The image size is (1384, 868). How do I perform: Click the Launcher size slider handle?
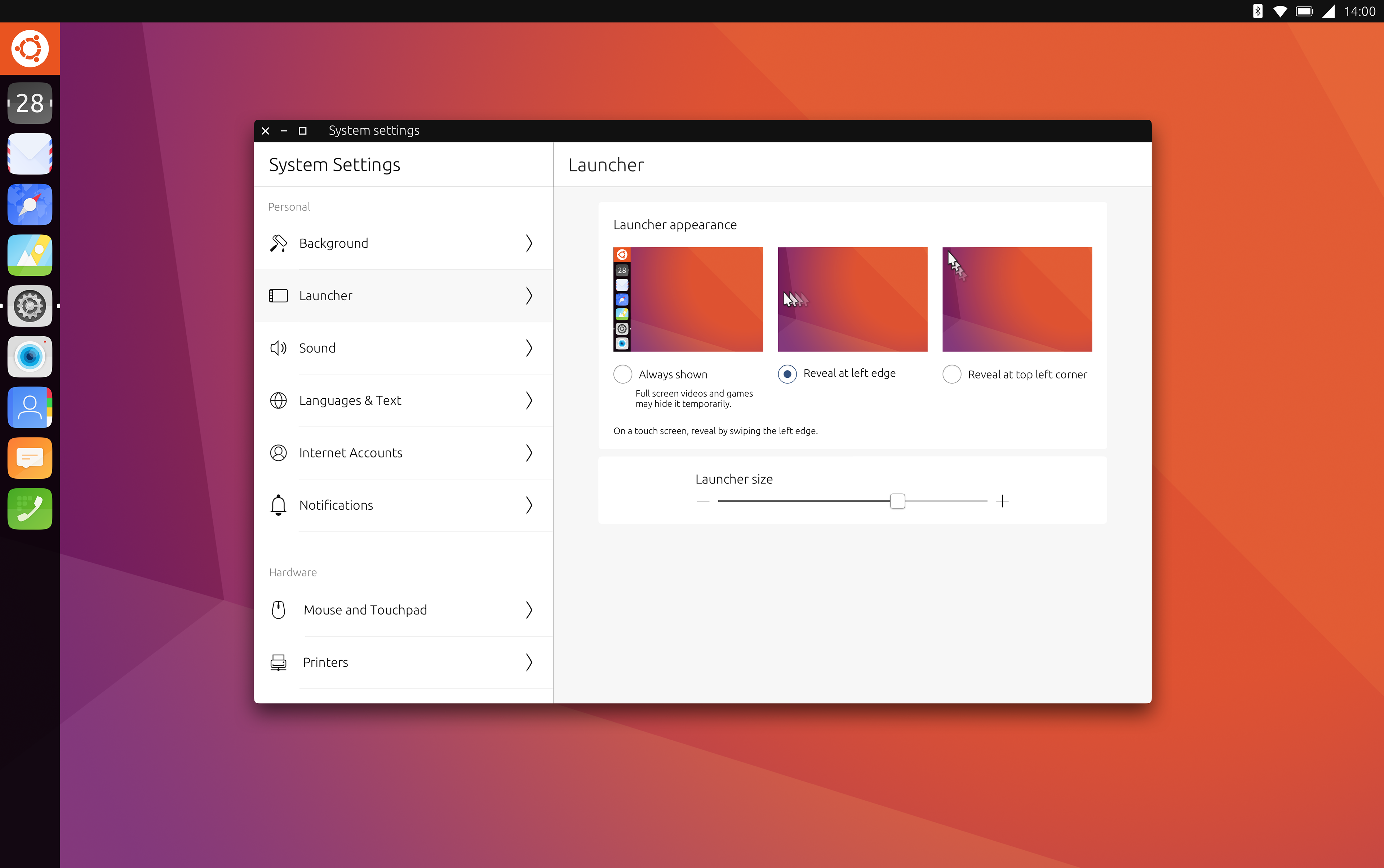click(x=897, y=501)
